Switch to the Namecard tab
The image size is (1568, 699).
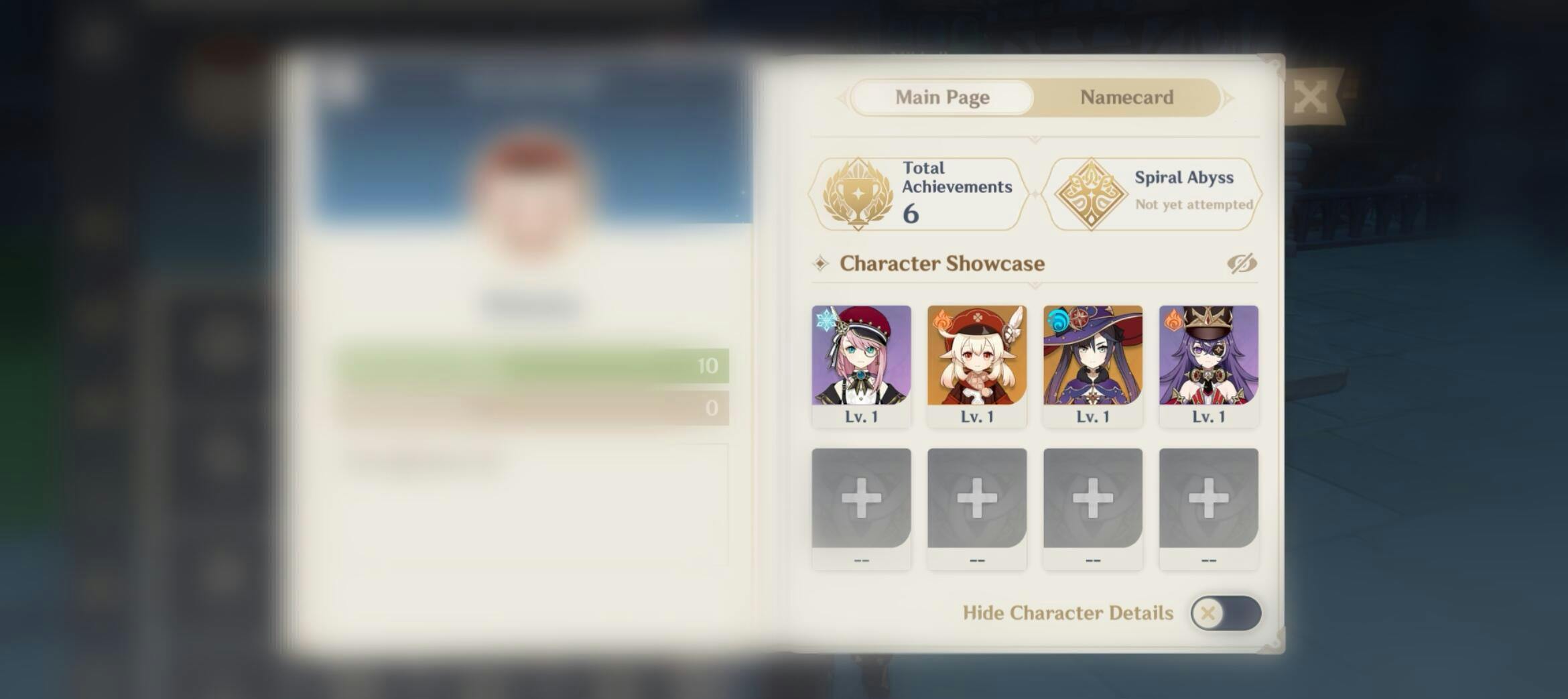click(1127, 98)
